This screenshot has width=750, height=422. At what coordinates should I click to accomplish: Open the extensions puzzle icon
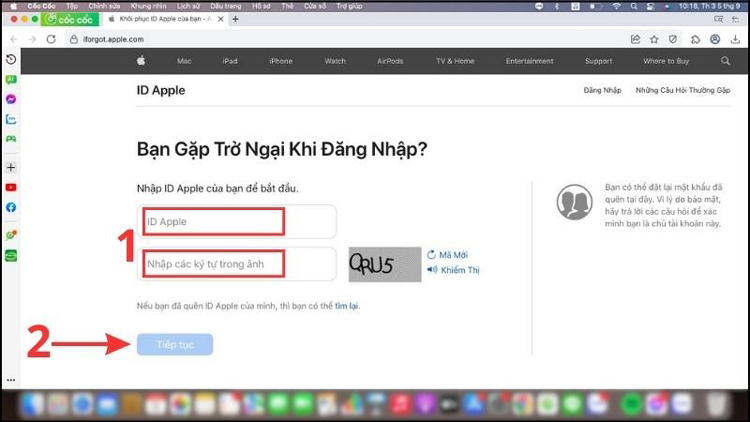pyautogui.click(x=695, y=39)
